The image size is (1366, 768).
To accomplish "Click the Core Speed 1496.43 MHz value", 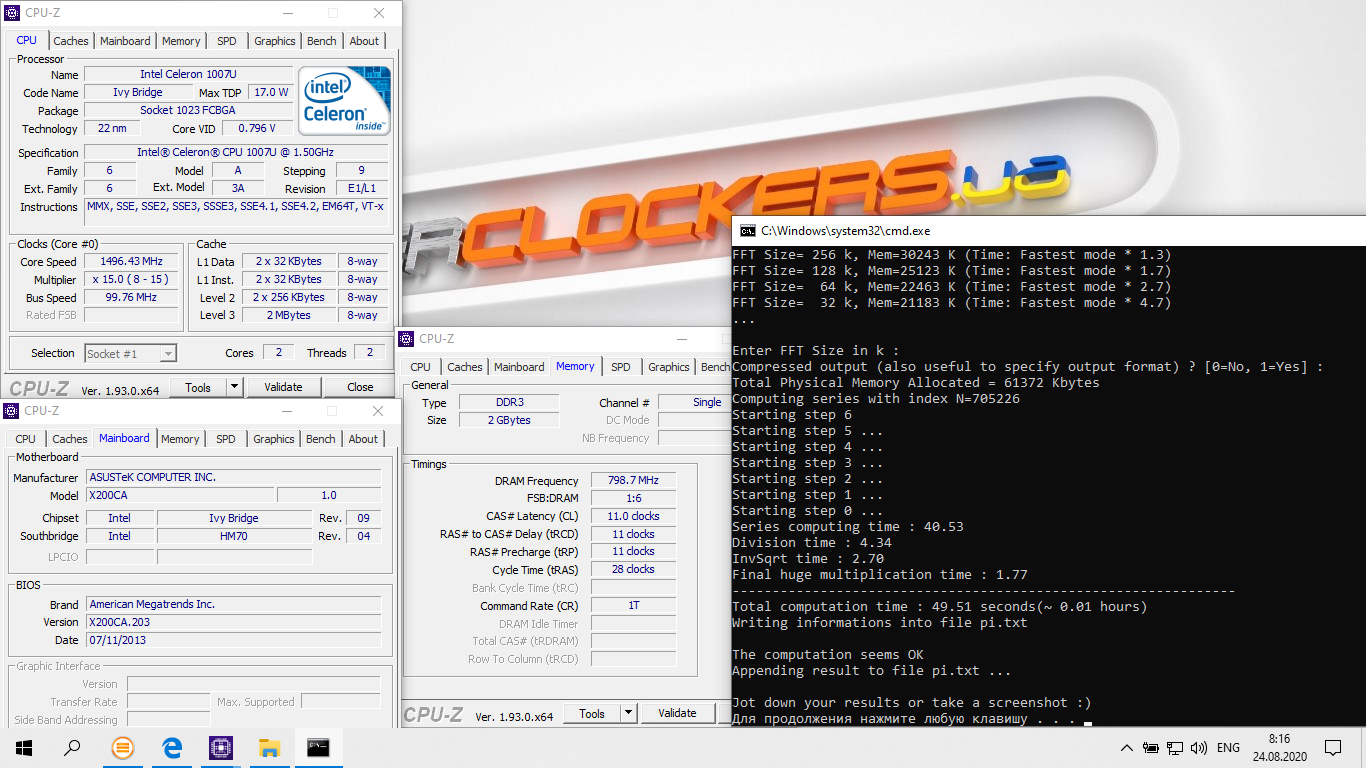I will (x=131, y=262).
